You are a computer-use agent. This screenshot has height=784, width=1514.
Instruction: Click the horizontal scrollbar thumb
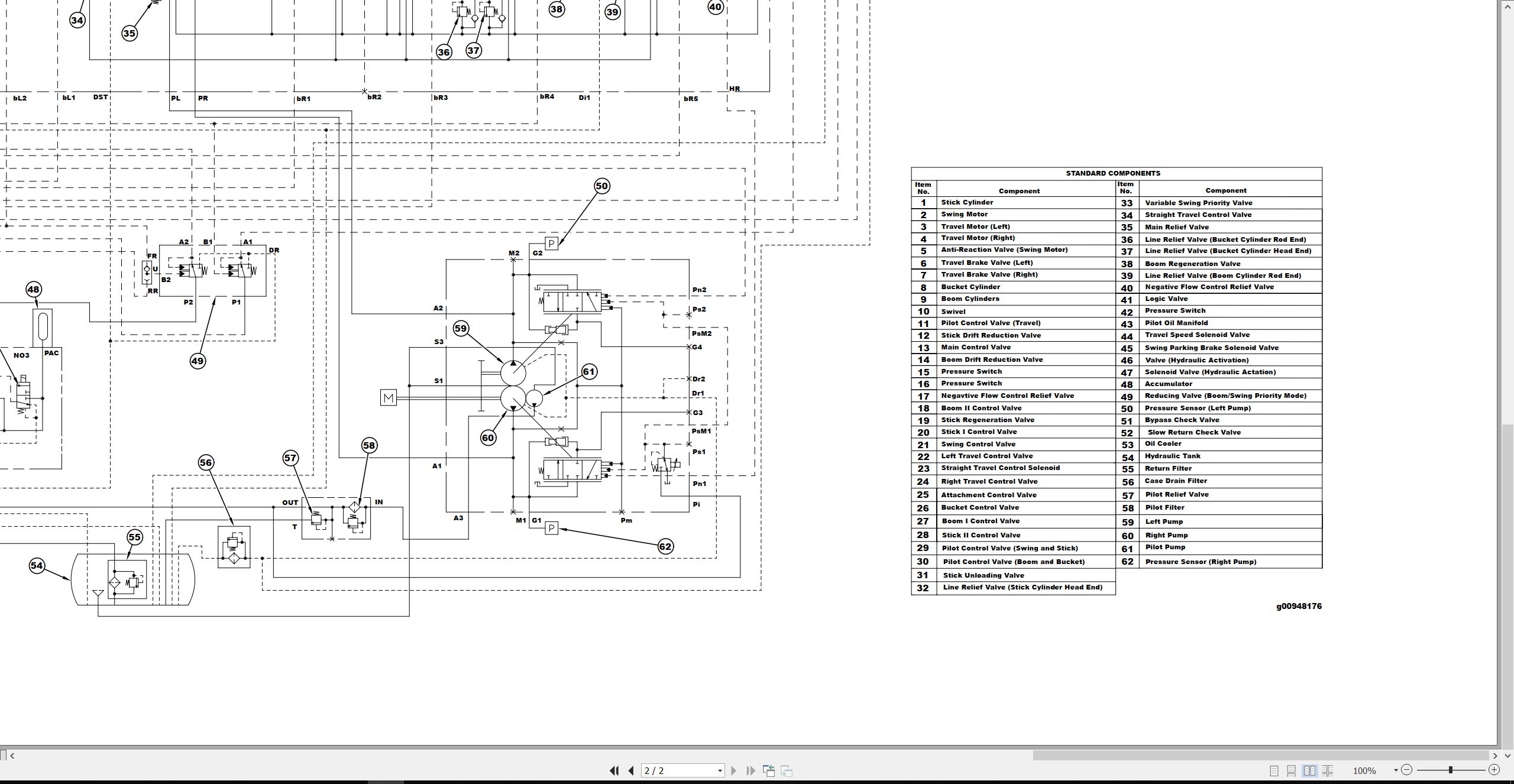click(1261, 755)
